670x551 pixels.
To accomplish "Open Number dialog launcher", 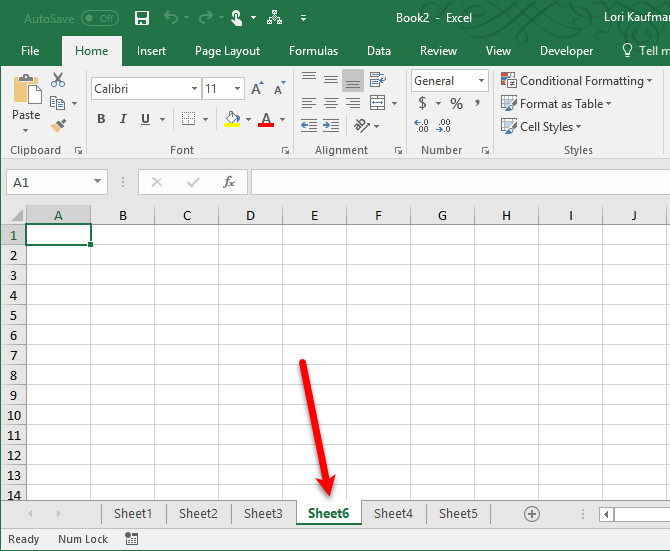I will tap(485, 150).
